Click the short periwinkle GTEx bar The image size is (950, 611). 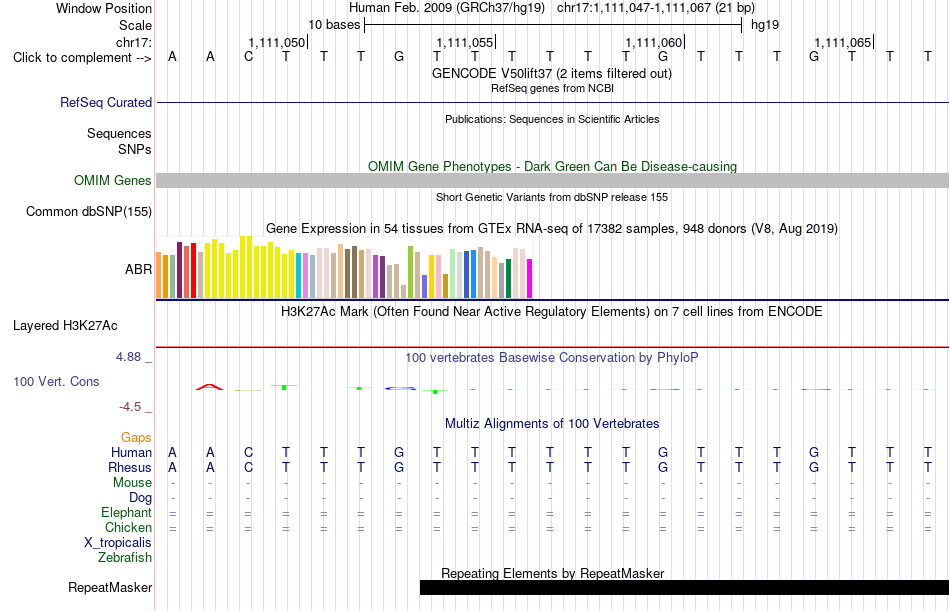click(x=425, y=286)
